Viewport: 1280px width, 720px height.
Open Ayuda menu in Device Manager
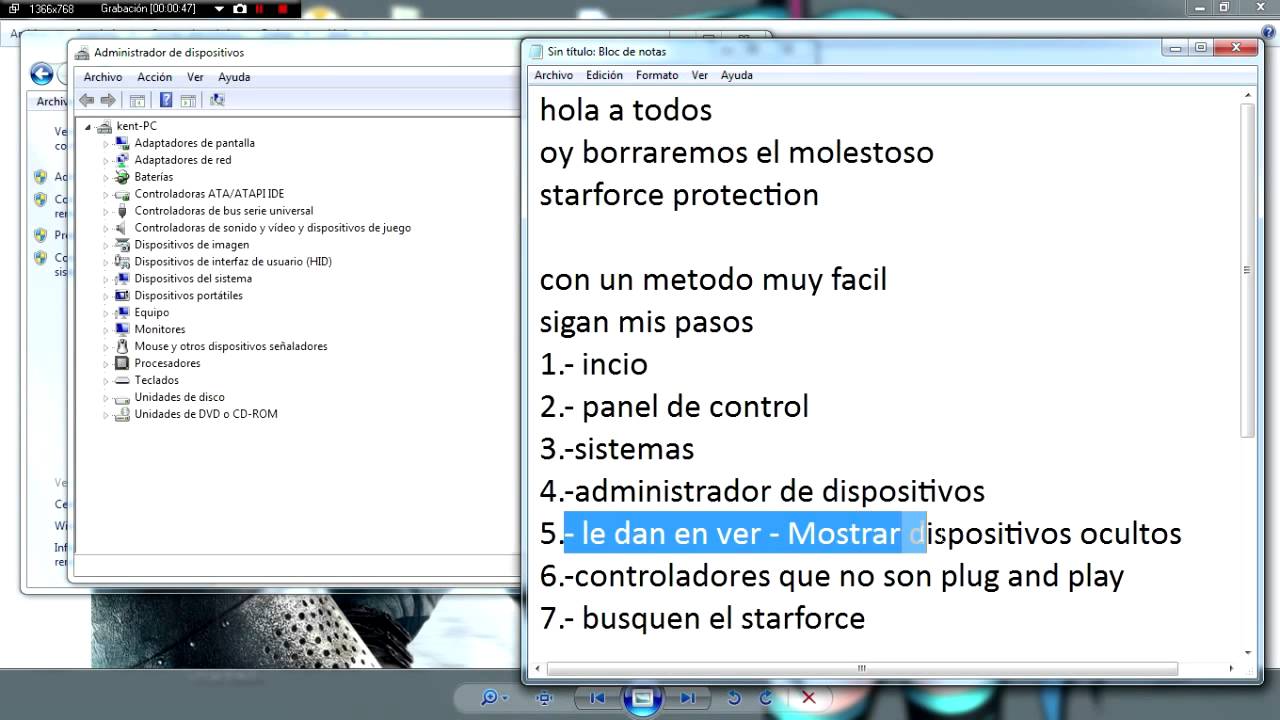point(234,77)
